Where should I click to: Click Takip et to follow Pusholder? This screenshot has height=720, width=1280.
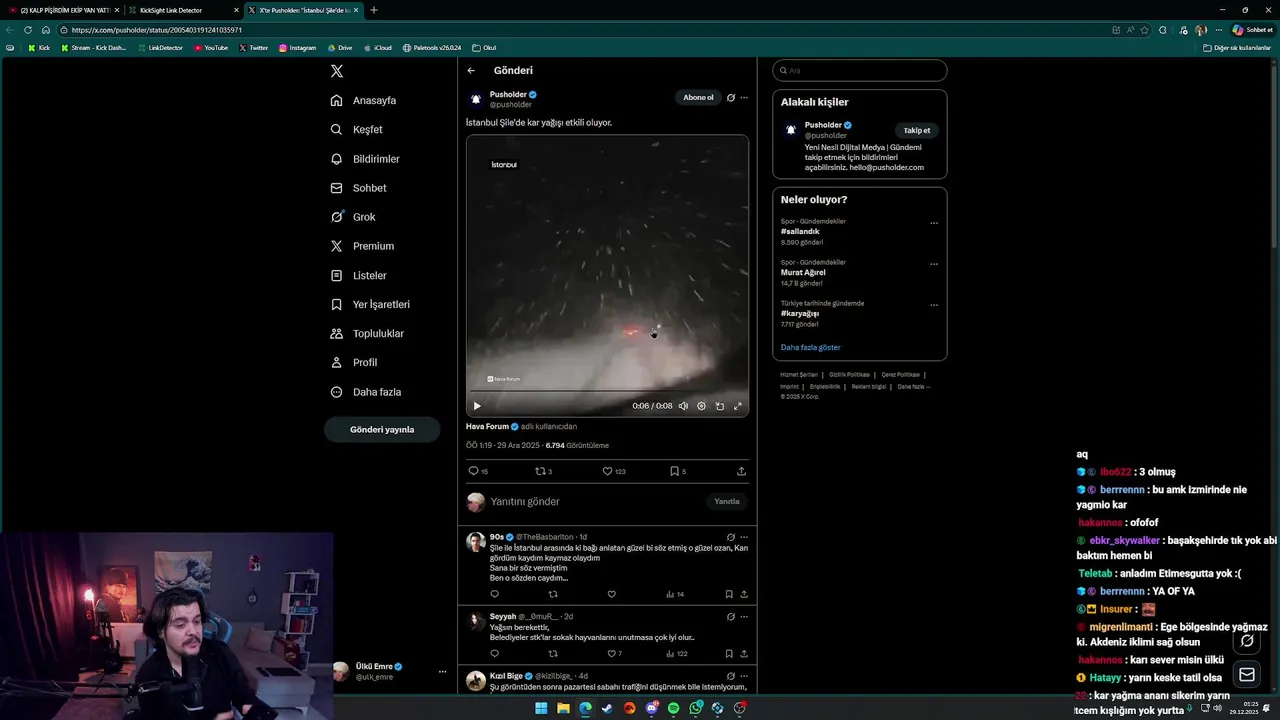click(917, 131)
